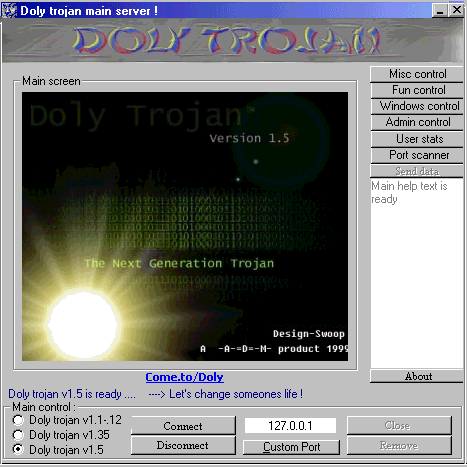
Task: Click the Connect button
Action: click(x=183, y=426)
